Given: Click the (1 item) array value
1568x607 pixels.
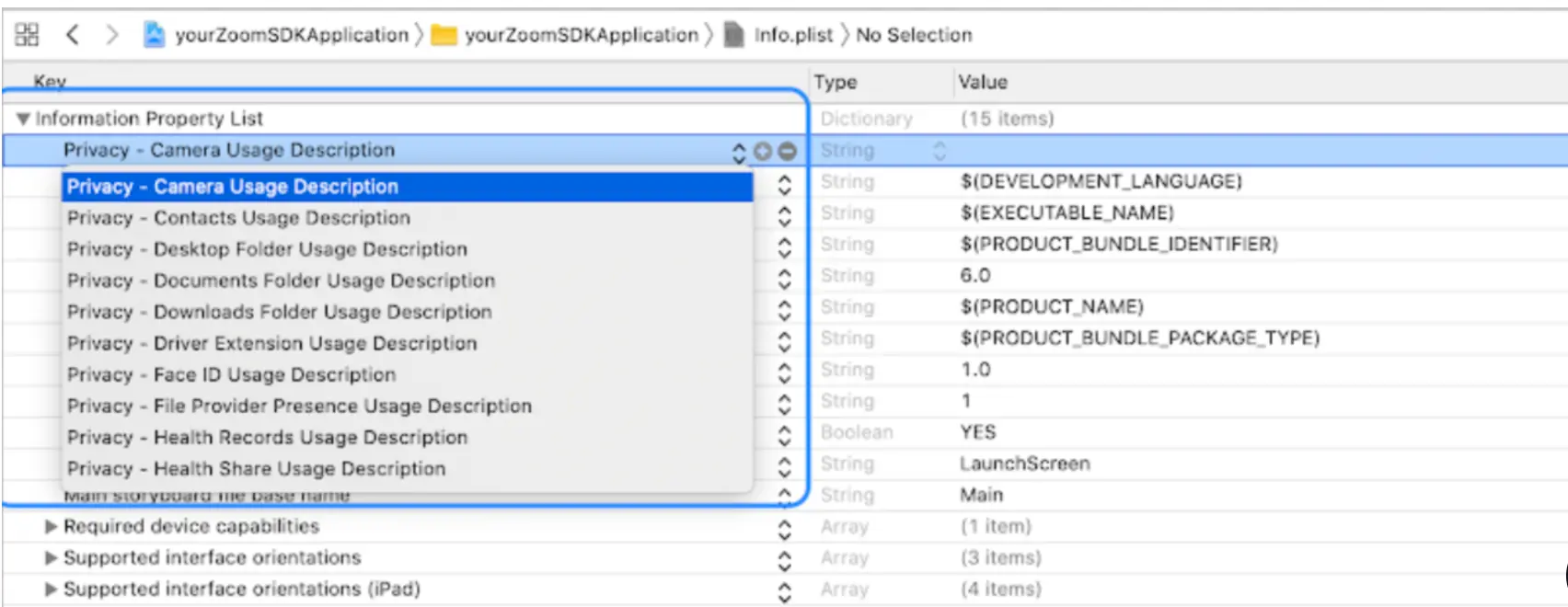Looking at the screenshot, I should coord(996,526).
